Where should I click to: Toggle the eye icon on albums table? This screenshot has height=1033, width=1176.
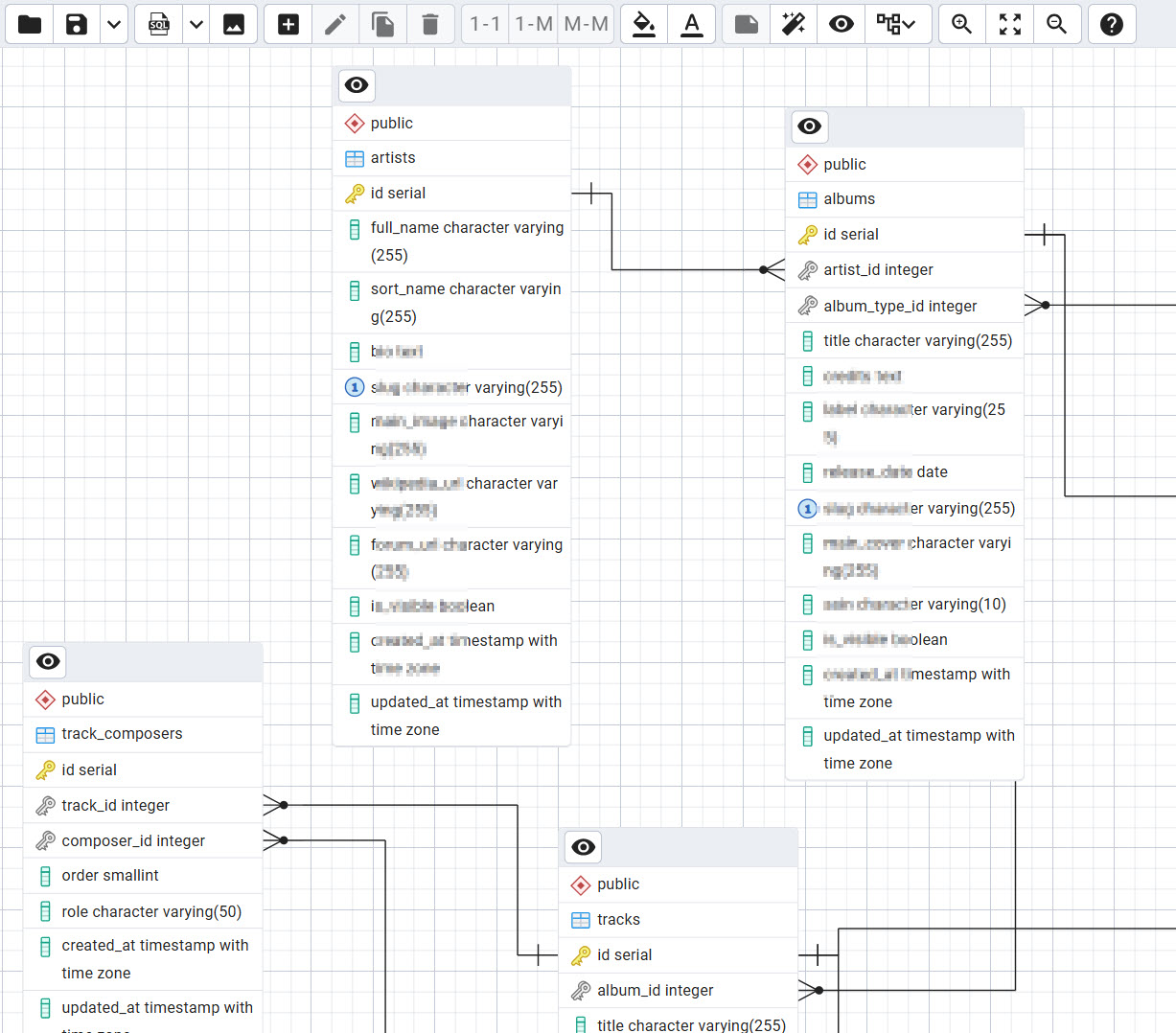coord(810,126)
